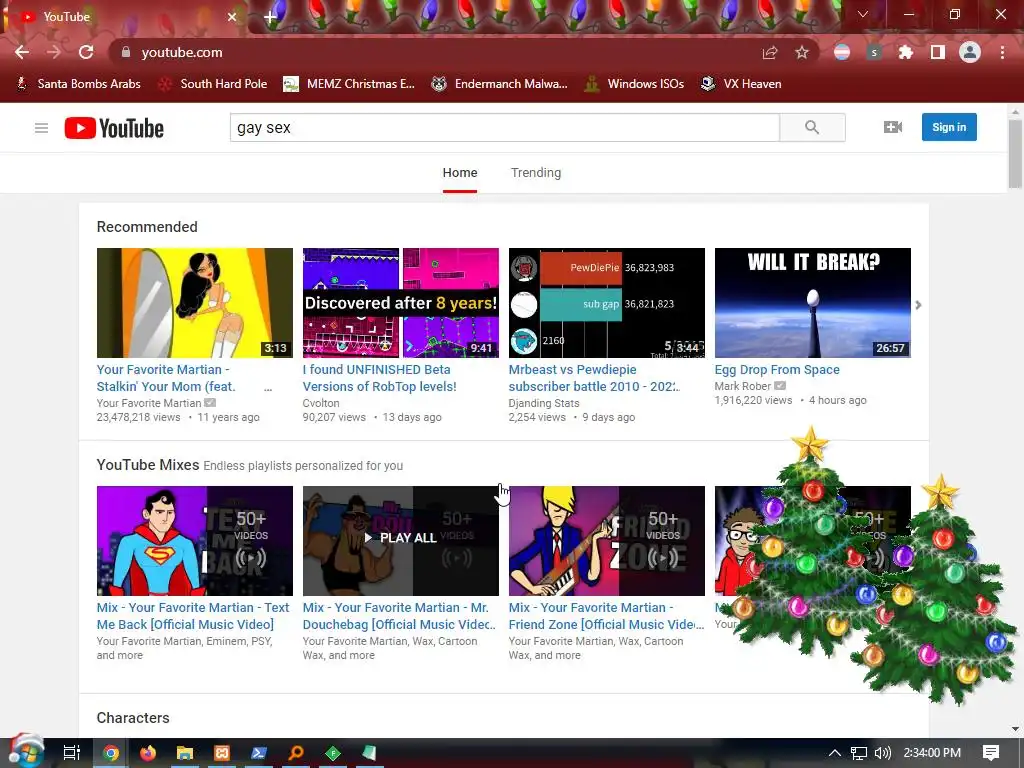1024x768 pixels.
Task: Open I found UNFINISHED Beta Versions title
Action: point(379,378)
